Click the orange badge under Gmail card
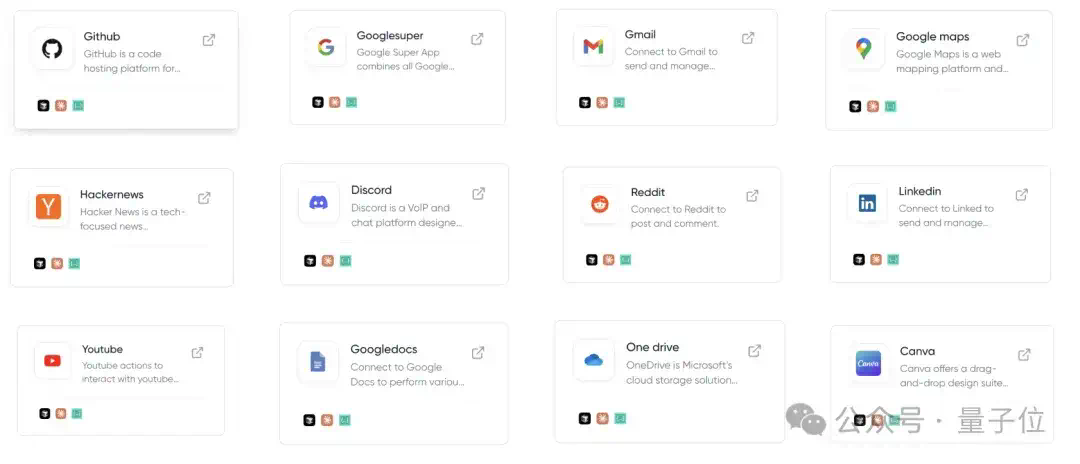Image resolution: width=1080 pixels, height=464 pixels. (602, 103)
